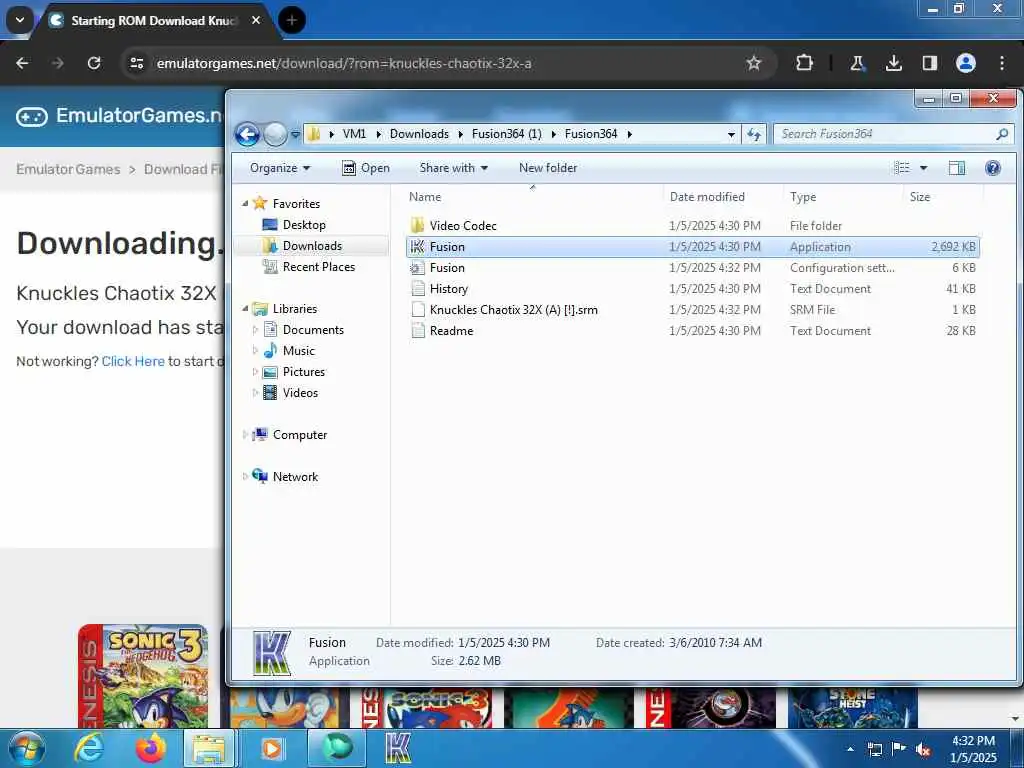The image size is (1024, 768).
Task: Open the Kega Fusion taskbar icon
Action: pyautogui.click(x=398, y=748)
